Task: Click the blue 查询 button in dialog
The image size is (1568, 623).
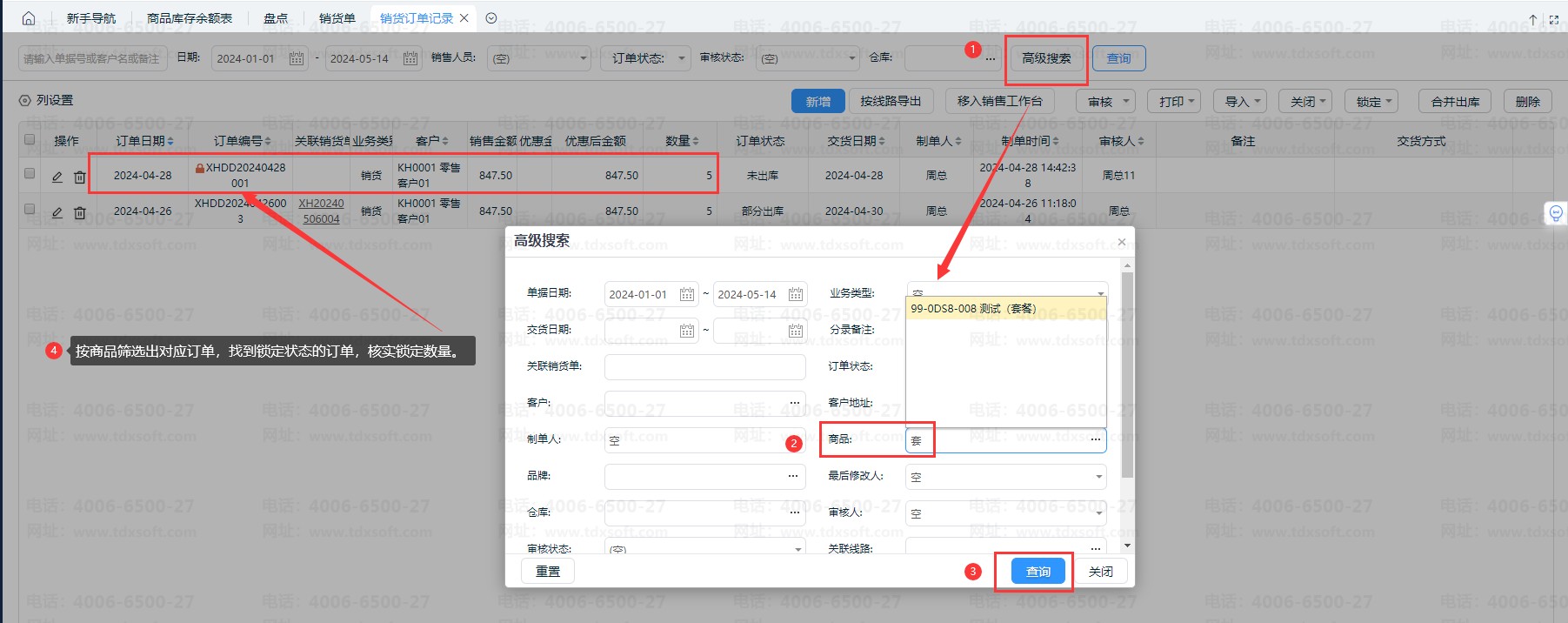Action: 1038,572
